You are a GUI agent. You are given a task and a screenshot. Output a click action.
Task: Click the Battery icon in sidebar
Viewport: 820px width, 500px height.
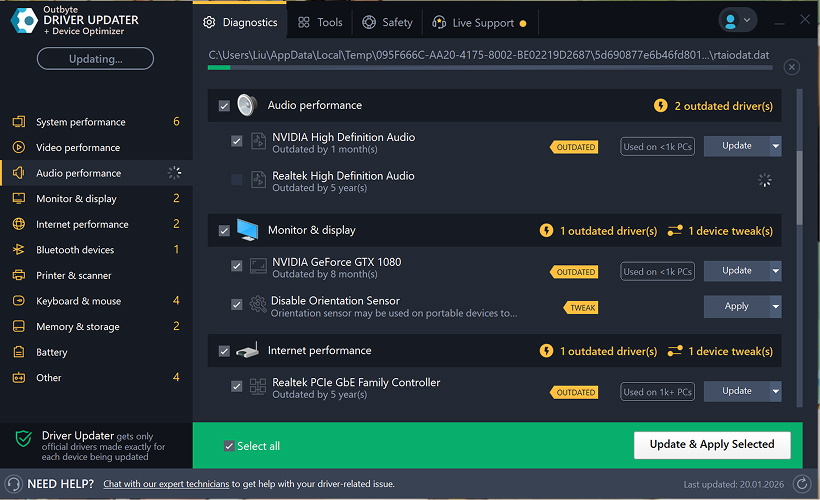click(x=18, y=352)
